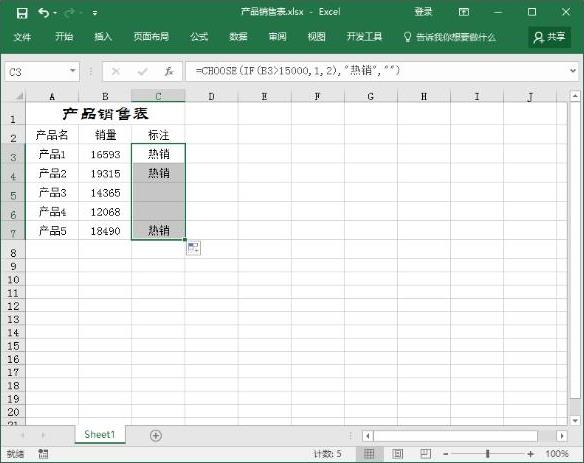
Task: Click the zoom slider handle
Action: click(487, 454)
